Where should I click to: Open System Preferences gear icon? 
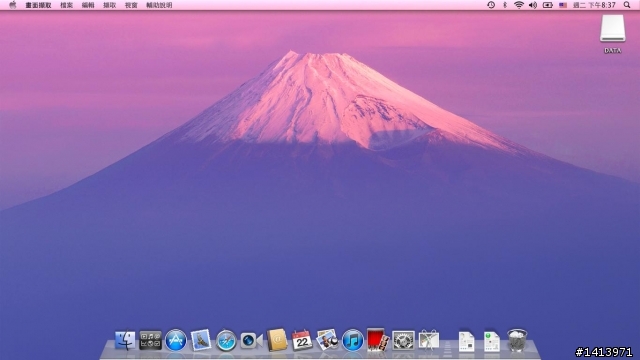(x=403, y=340)
